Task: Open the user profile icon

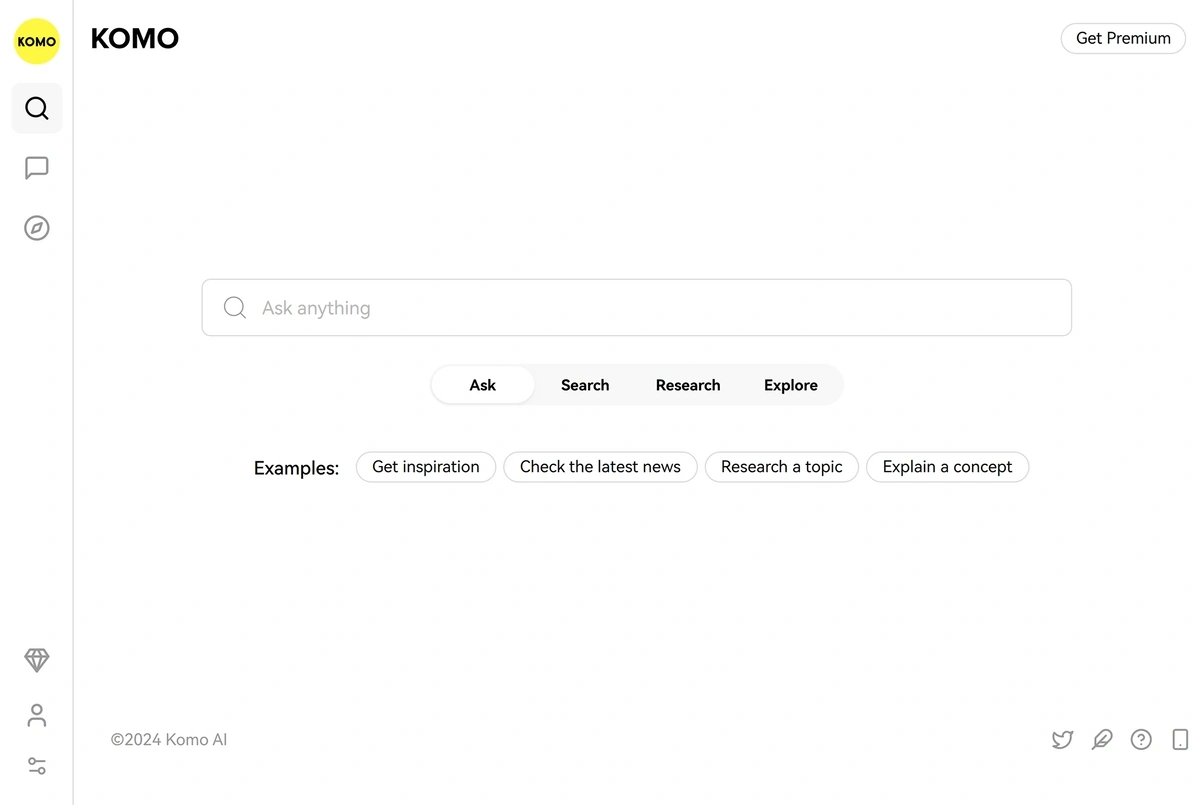Action: pyautogui.click(x=37, y=715)
